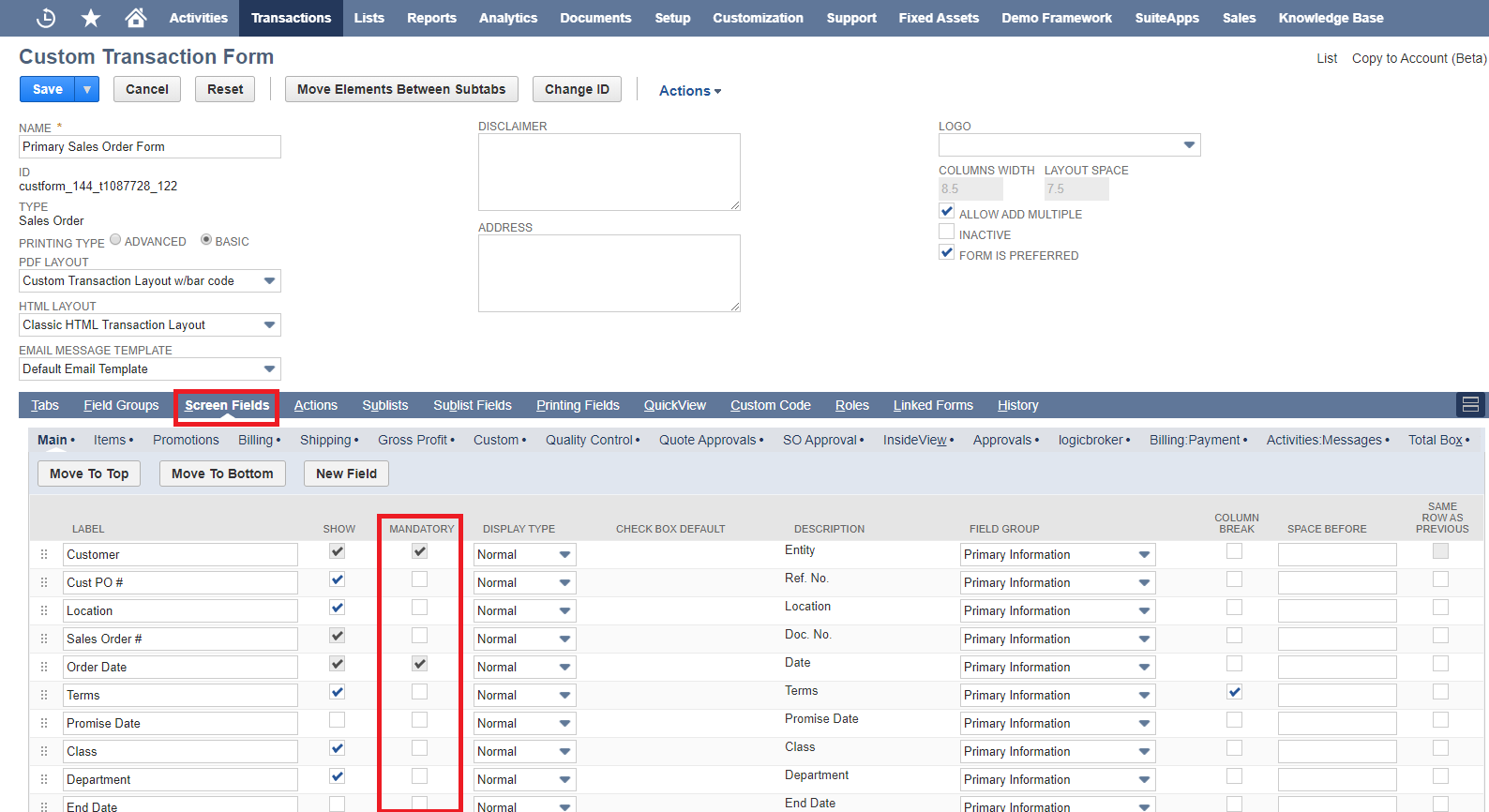Uncheck Allow Add Multiple checkbox
The image size is (1489, 812).
click(947, 212)
